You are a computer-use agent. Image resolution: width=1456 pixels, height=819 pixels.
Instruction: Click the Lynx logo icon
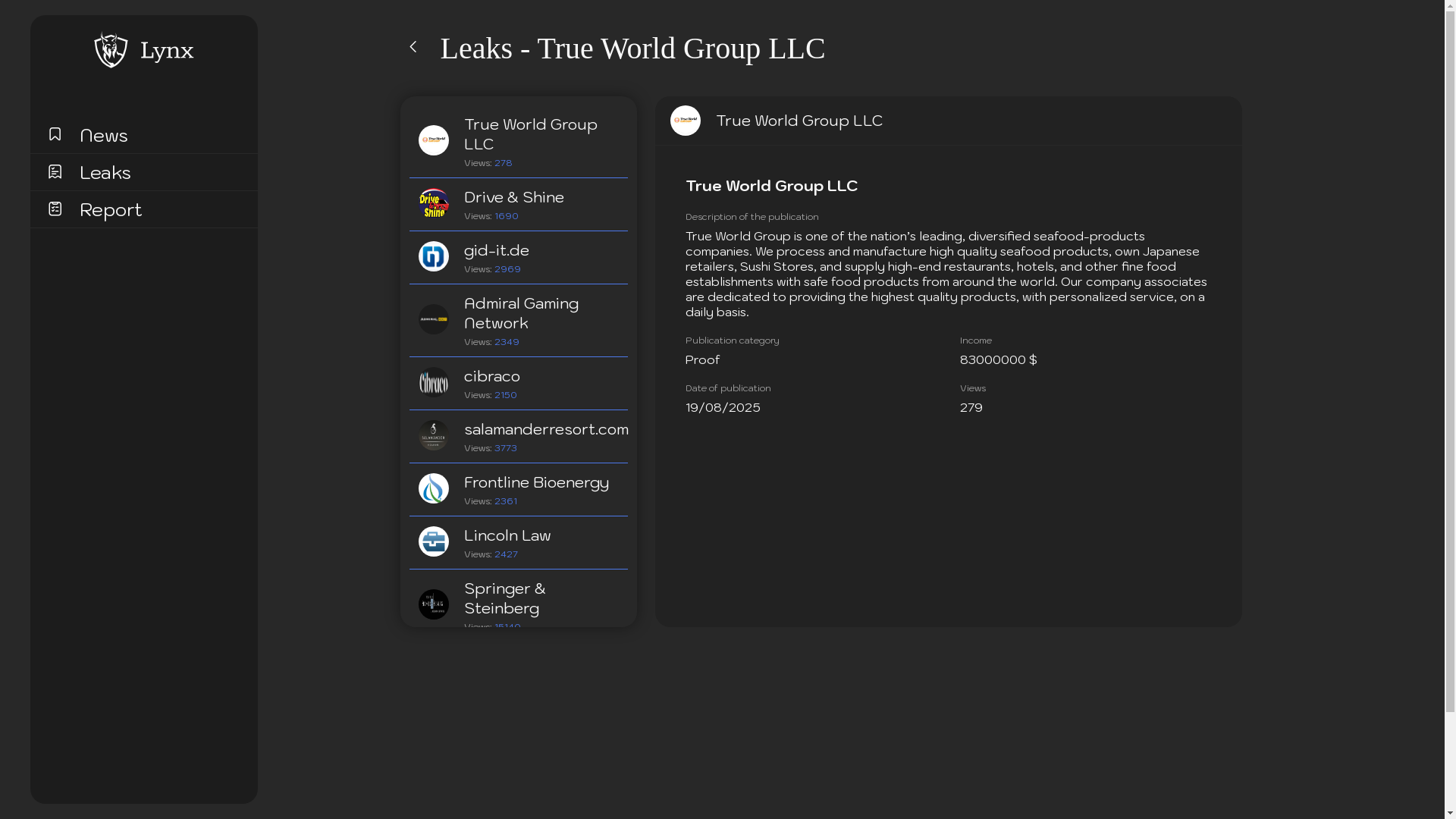point(111,50)
